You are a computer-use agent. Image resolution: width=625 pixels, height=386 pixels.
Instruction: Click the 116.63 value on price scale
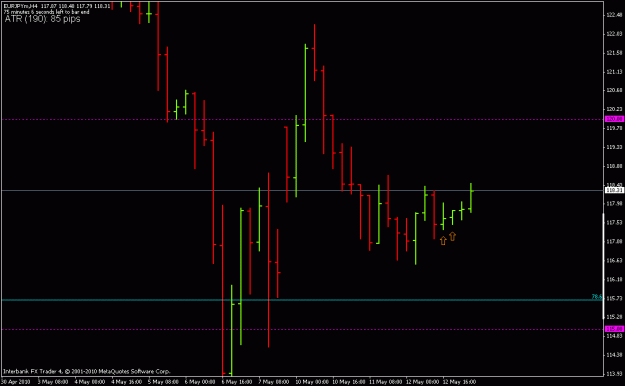614,260
